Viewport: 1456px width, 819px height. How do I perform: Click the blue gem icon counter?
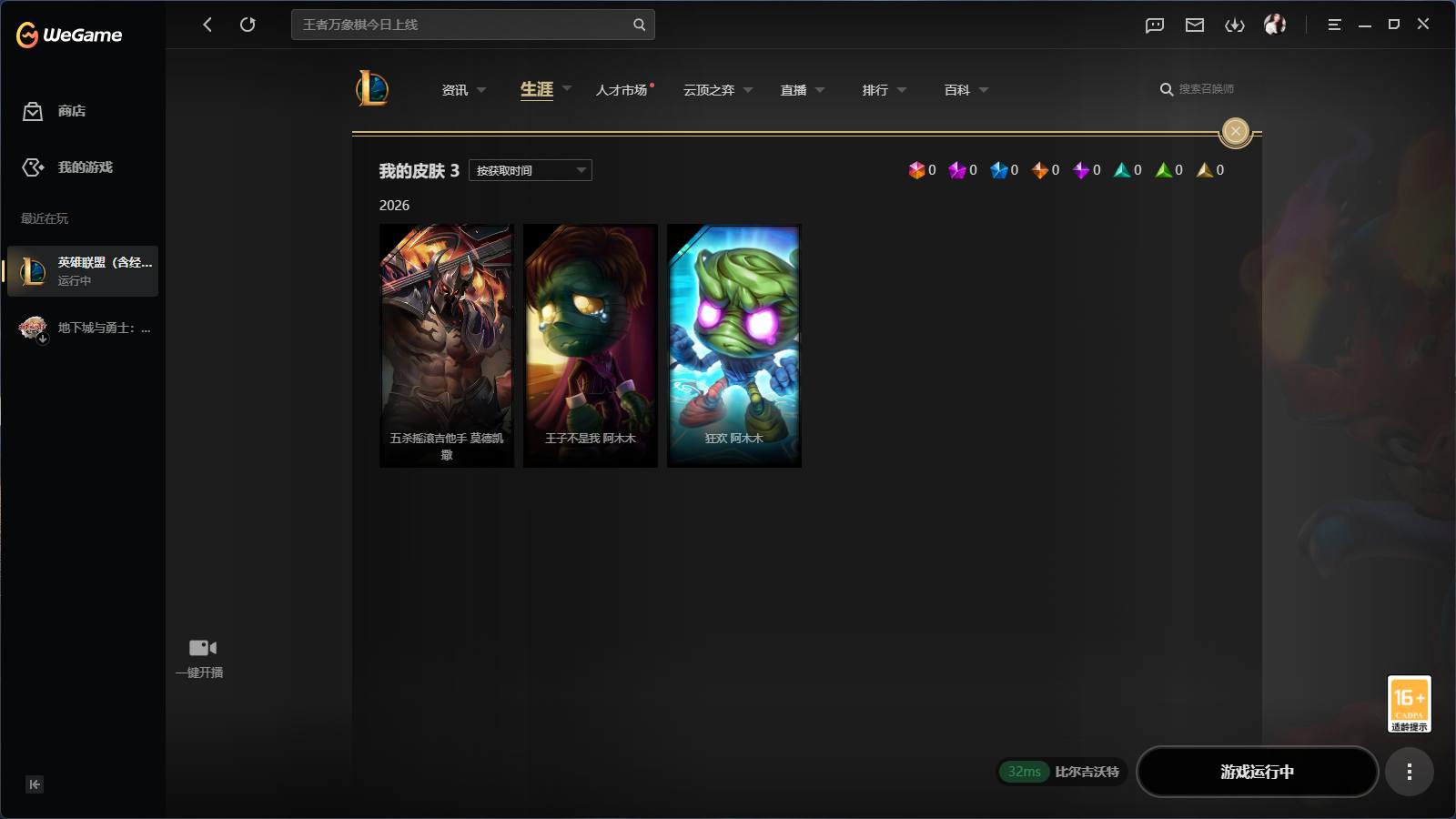[999, 170]
